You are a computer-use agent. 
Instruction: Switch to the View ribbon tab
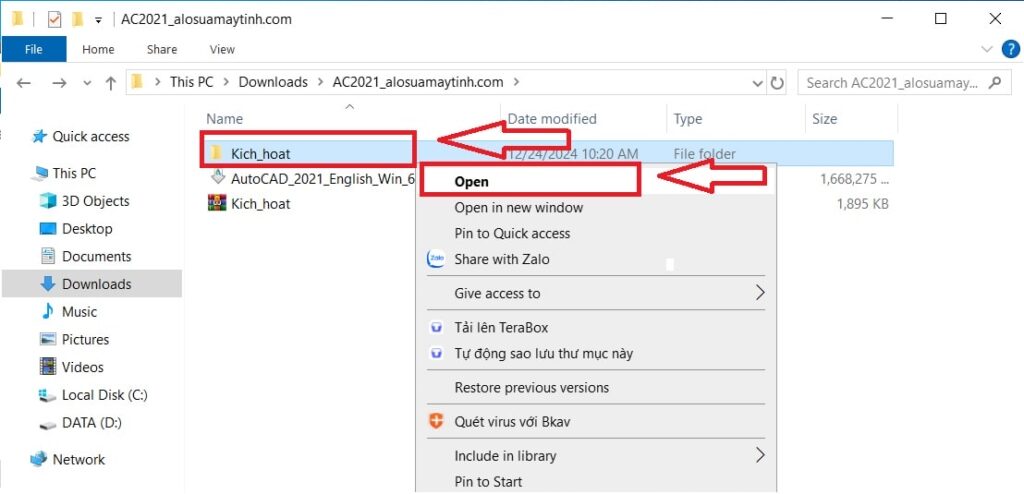[x=222, y=49]
